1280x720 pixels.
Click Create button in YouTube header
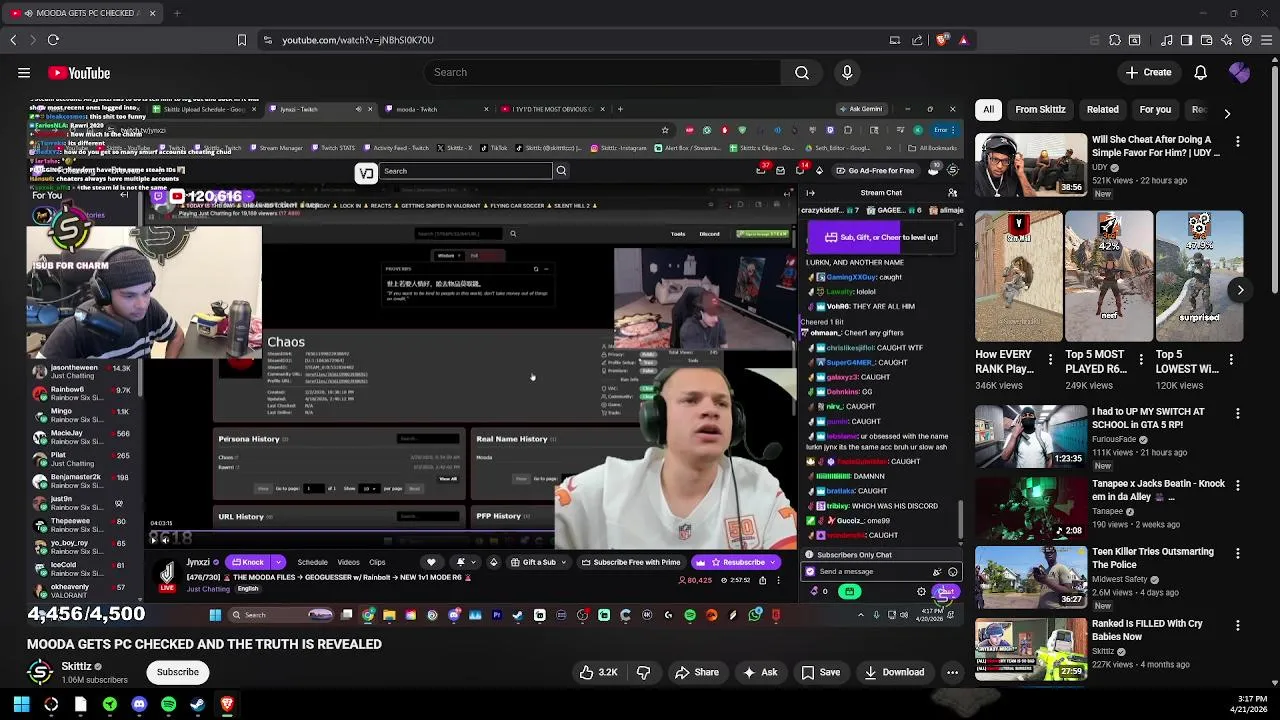(x=1148, y=72)
